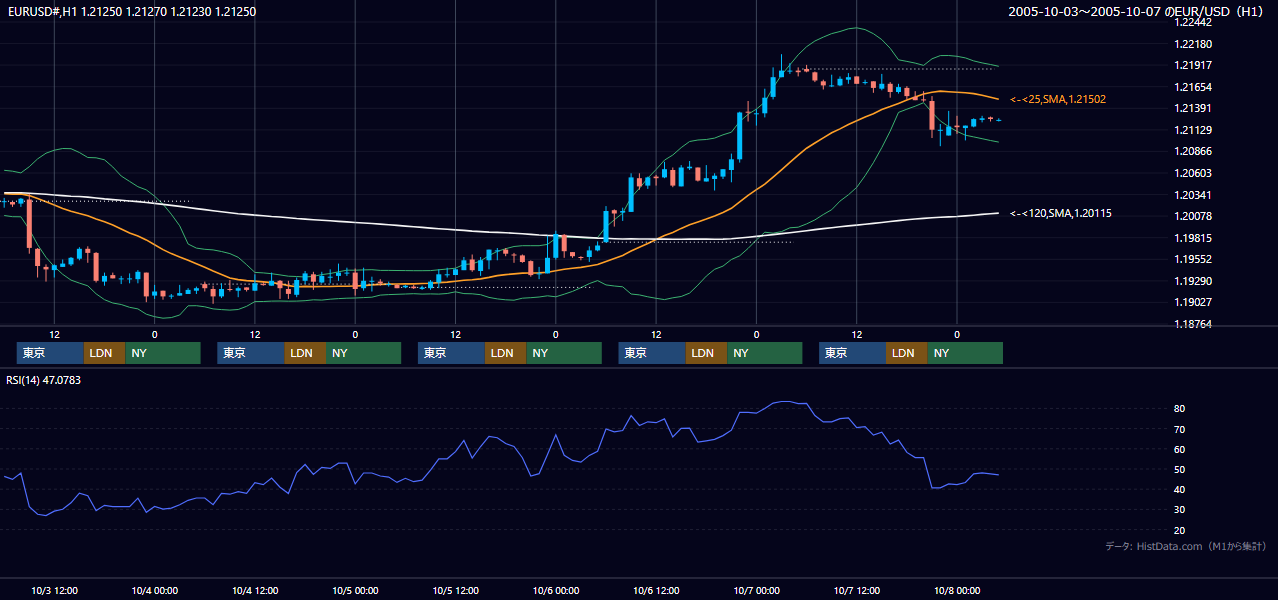Click RSI scale value 70

(x=1180, y=429)
